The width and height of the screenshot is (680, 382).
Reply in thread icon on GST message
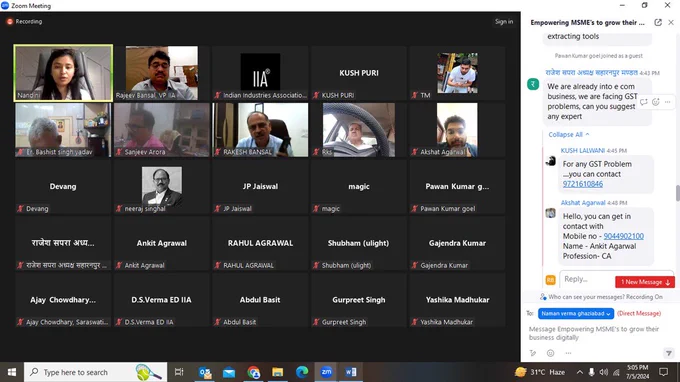click(644, 102)
